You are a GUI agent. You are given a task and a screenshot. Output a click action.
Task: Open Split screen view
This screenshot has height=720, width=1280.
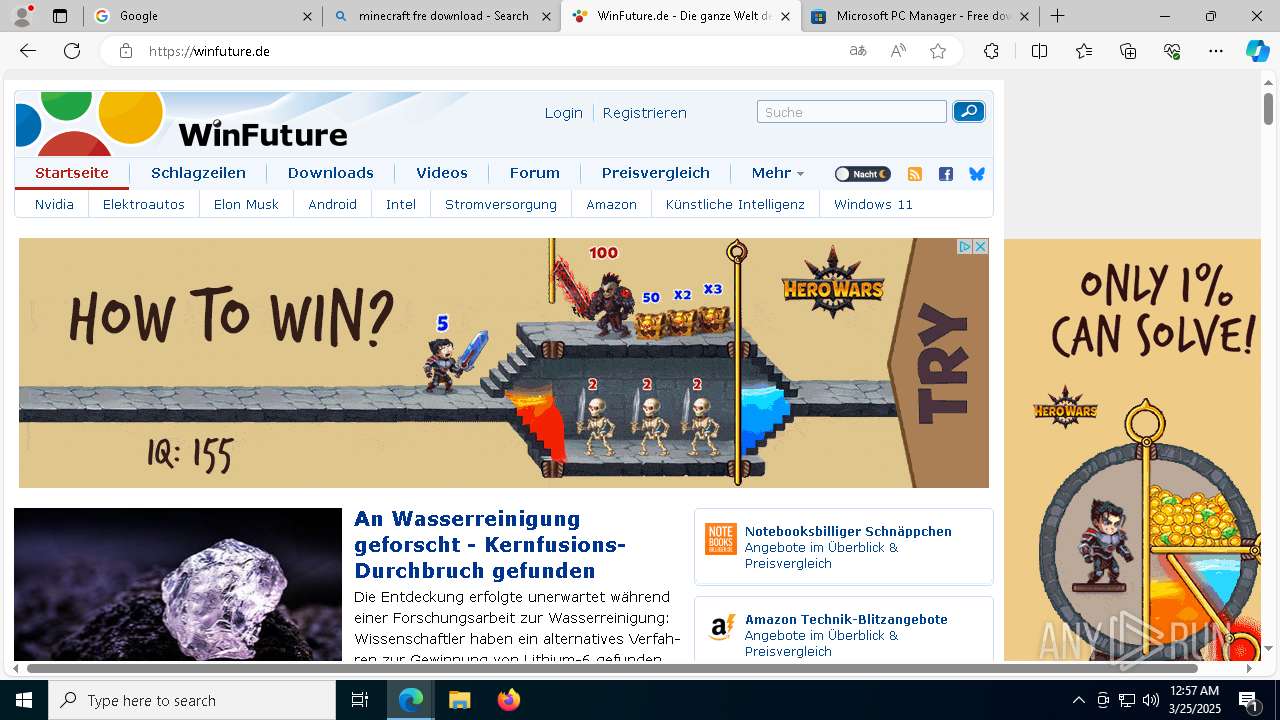pos(1039,51)
